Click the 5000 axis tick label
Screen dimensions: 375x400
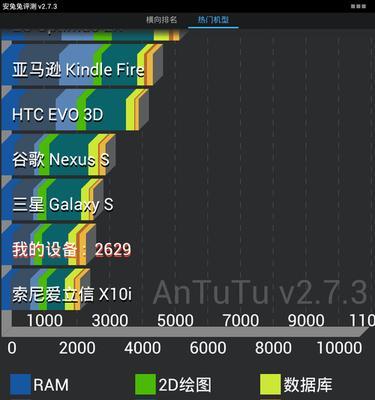tap(175, 320)
